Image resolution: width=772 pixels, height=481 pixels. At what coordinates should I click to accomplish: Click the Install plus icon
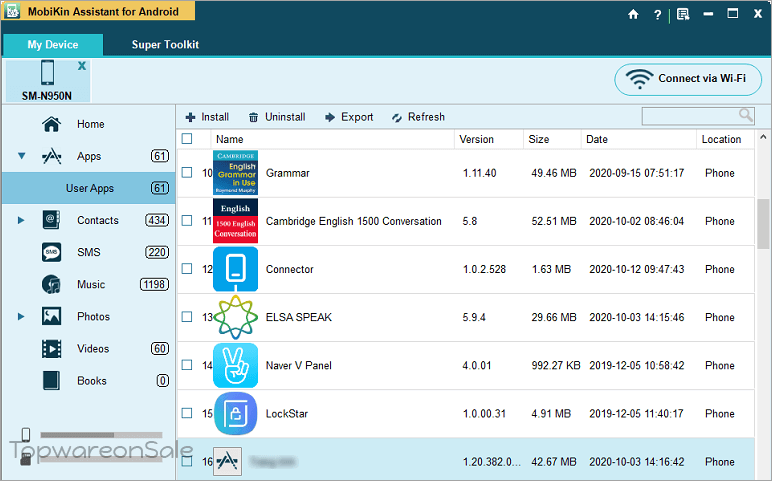click(190, 117)
